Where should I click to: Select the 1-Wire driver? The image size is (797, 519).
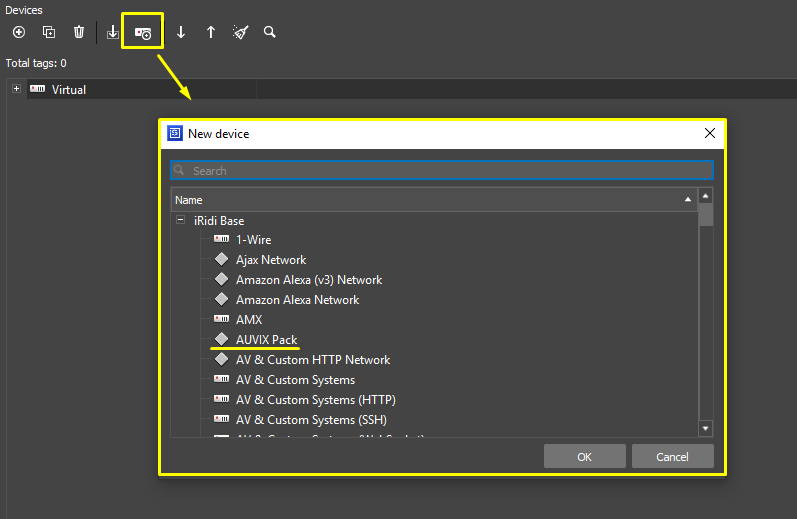(x=254, y=239)
